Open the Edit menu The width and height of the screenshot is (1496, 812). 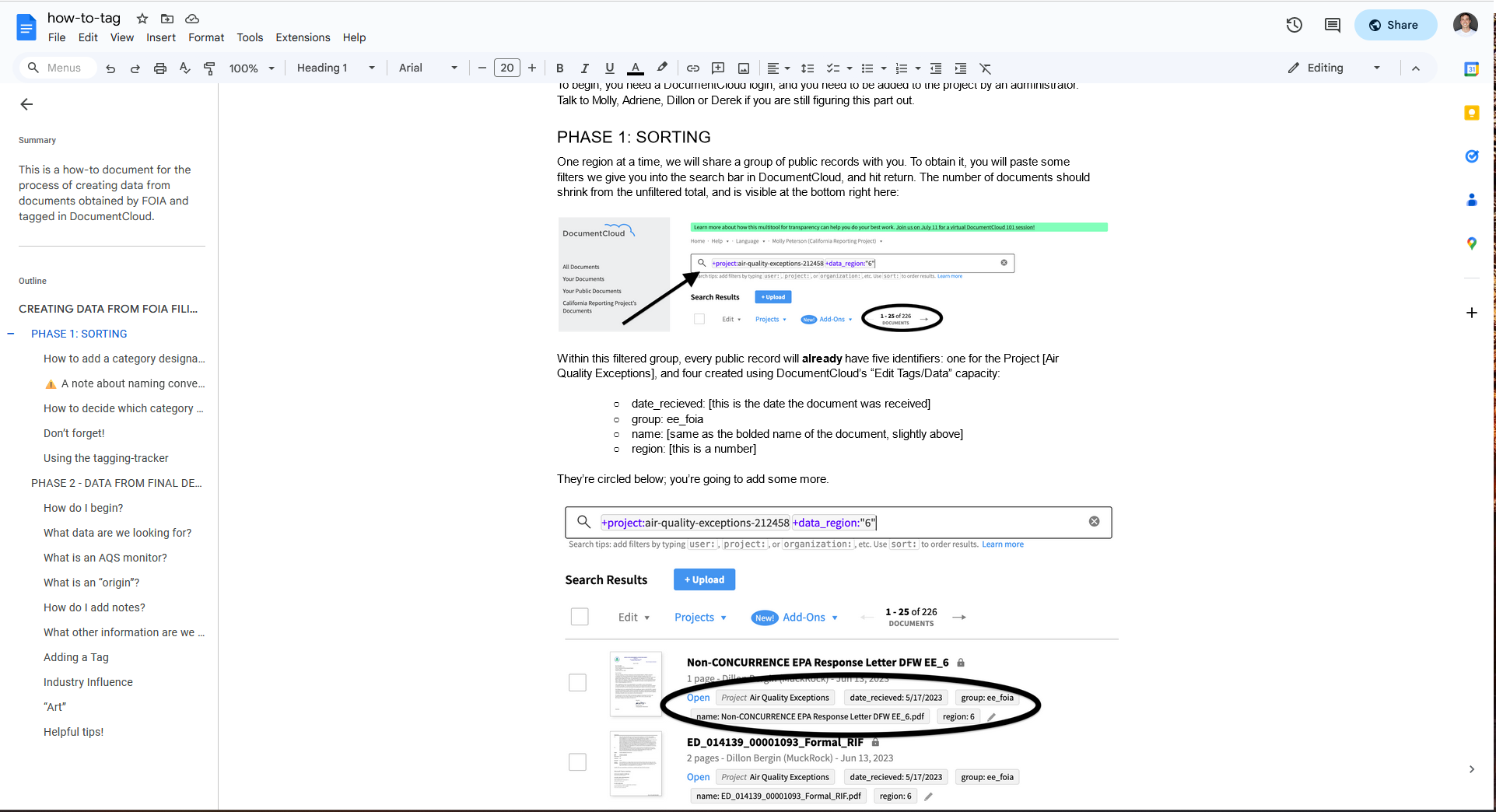[88, 37]
